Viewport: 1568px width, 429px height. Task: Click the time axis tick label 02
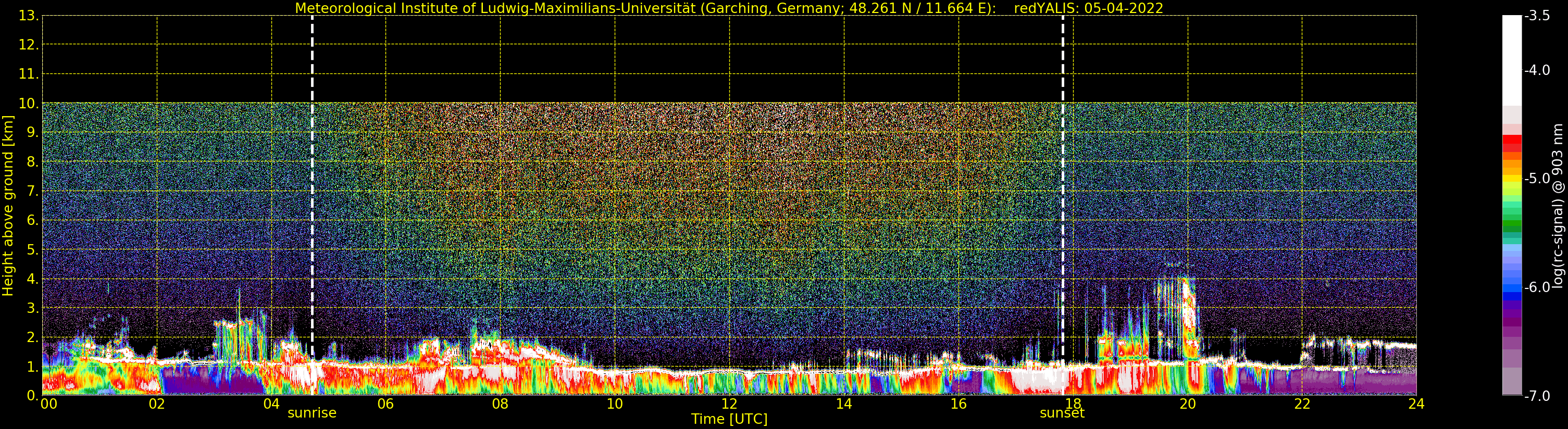(x=157, y=404)
